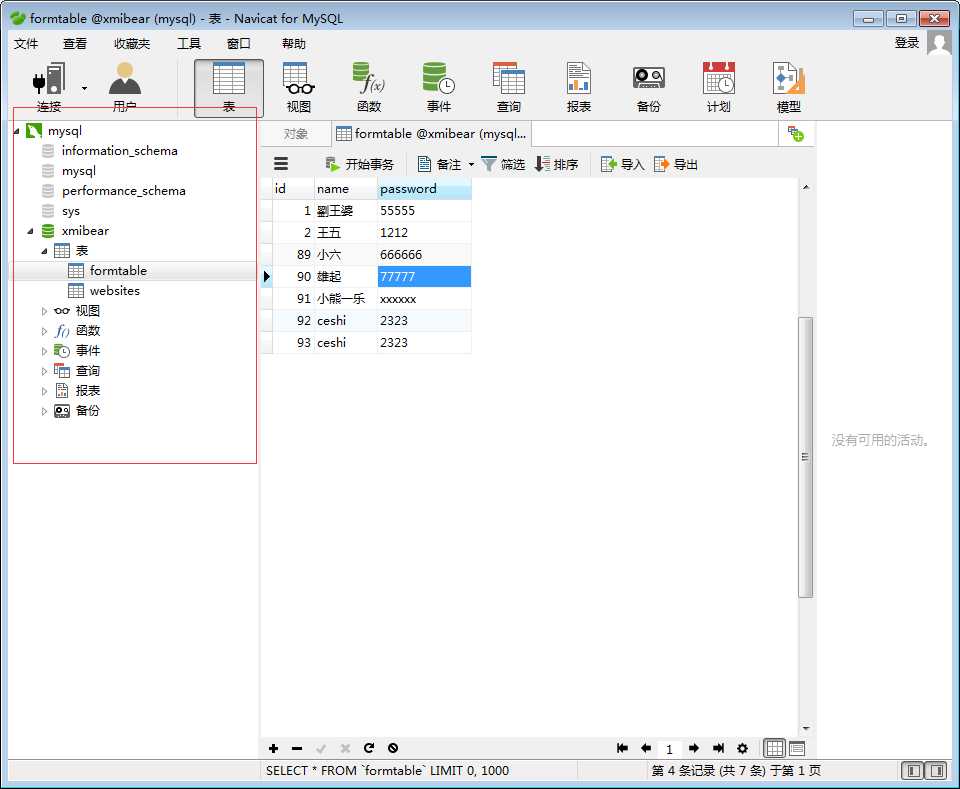Open the record limit settings gear
Screen dimensions: 960x789
(x=742, y=748)
